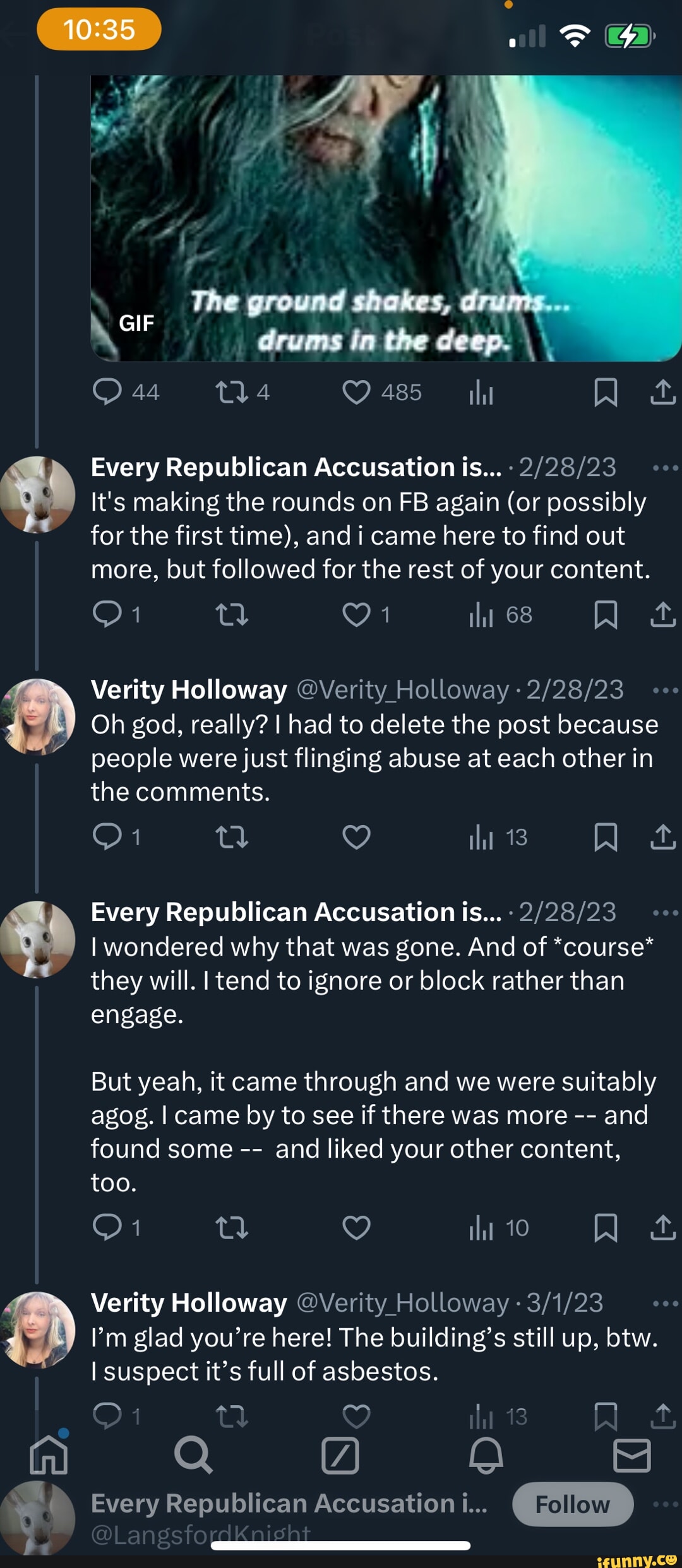This screenshot has width=682, height=1568.
Task: Open more options on Verity's 'Oh god, really?' reply
Action: pyautogui.click(x=665, y=691)
